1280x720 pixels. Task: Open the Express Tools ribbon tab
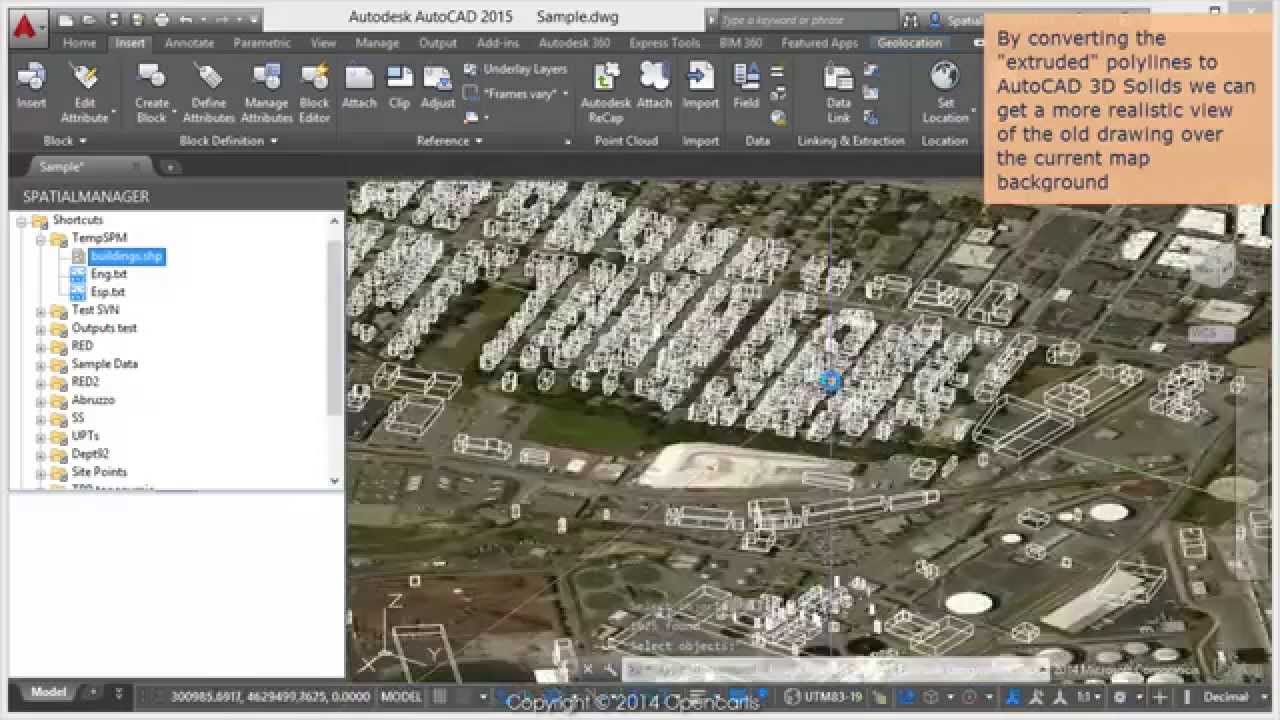pyautogui.click(x=664, y=43)
